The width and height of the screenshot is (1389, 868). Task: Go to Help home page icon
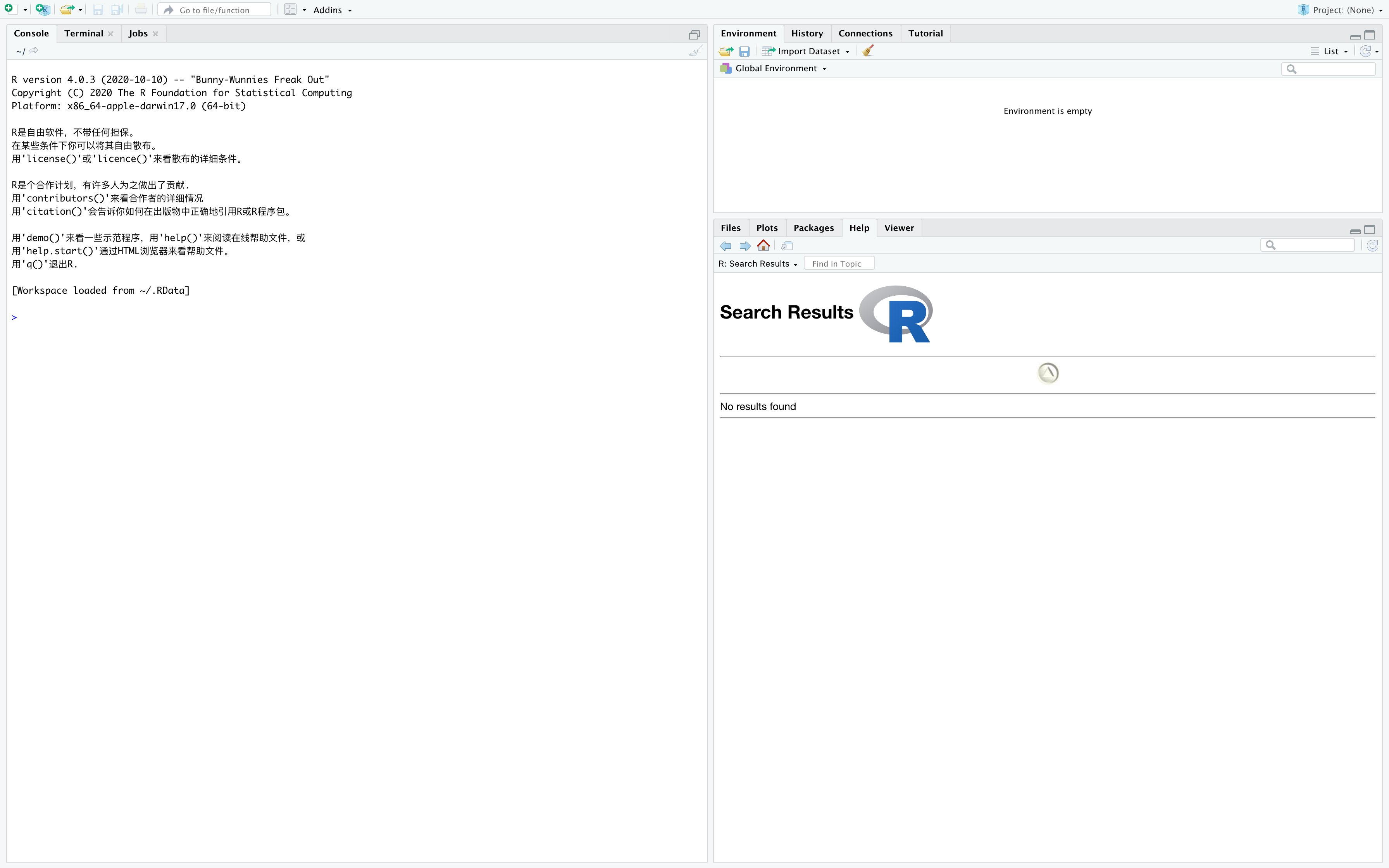[x=763, y=246]
